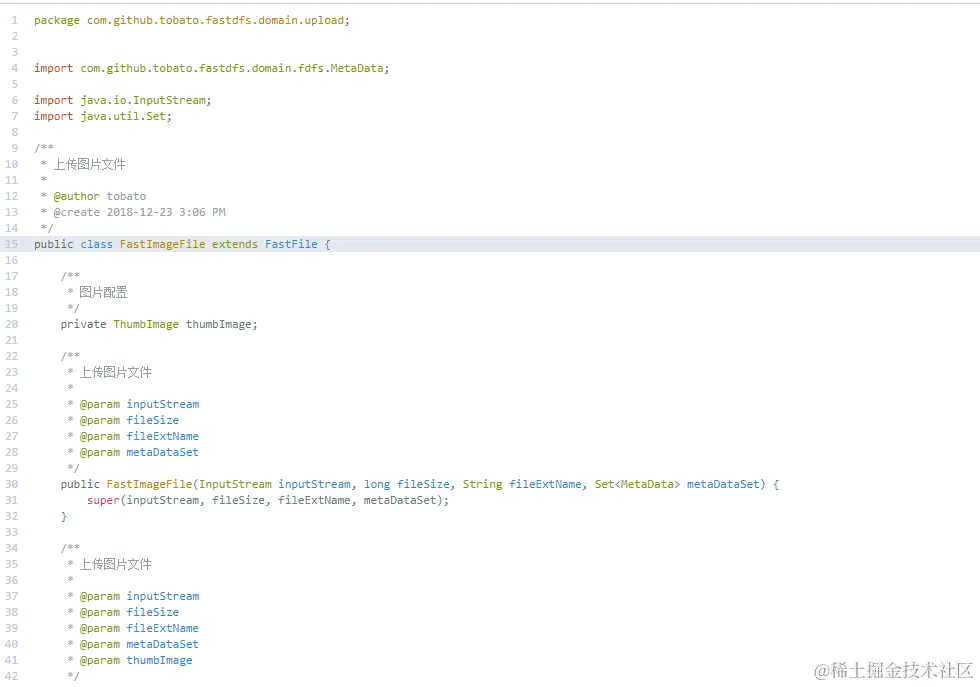Click the superclass name 'FastFile'
The width and height of the screenshot is (980, 687).
click(291, 244)
